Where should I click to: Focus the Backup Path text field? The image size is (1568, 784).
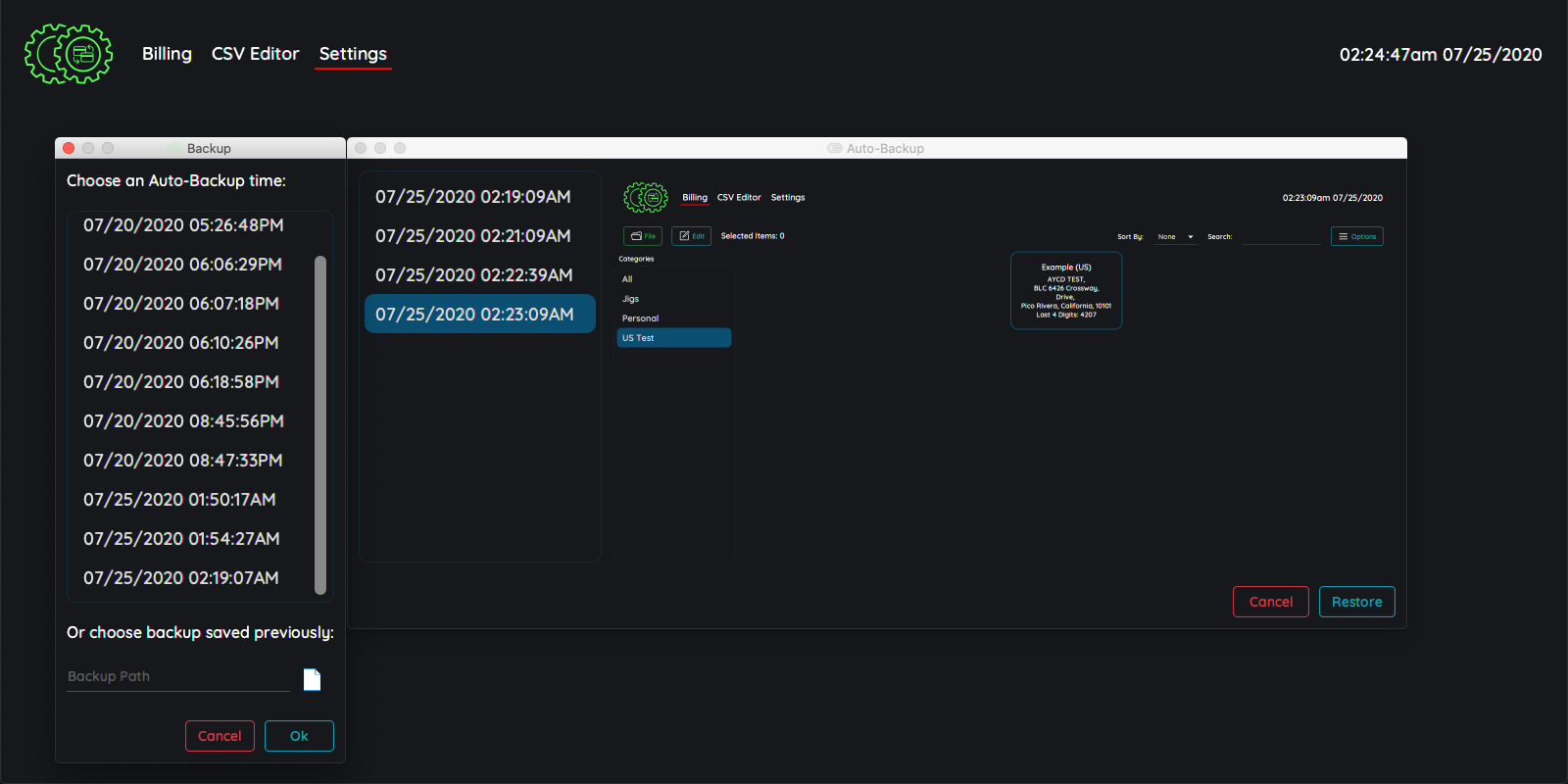click(177, 677)
